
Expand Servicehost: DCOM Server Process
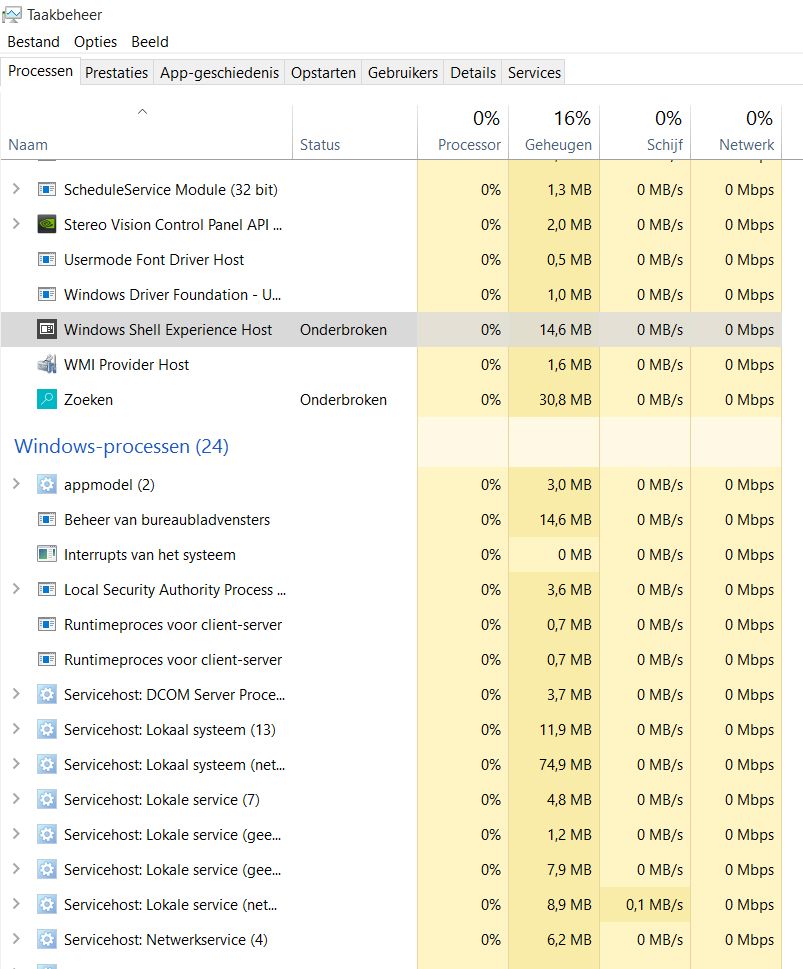(17, 694)
